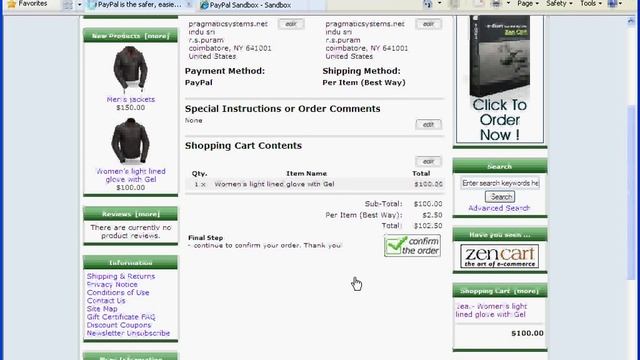Viewport: 640px width, 360px height.
Task: Click the Zen Cart logo banner
Action: [500, 256]
